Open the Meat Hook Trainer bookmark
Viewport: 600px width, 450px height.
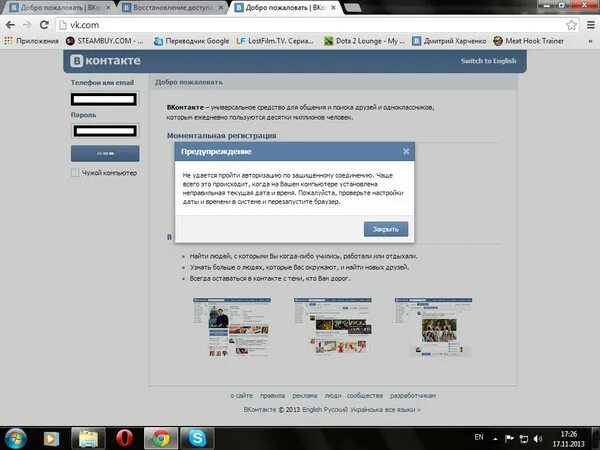[528, 41]
